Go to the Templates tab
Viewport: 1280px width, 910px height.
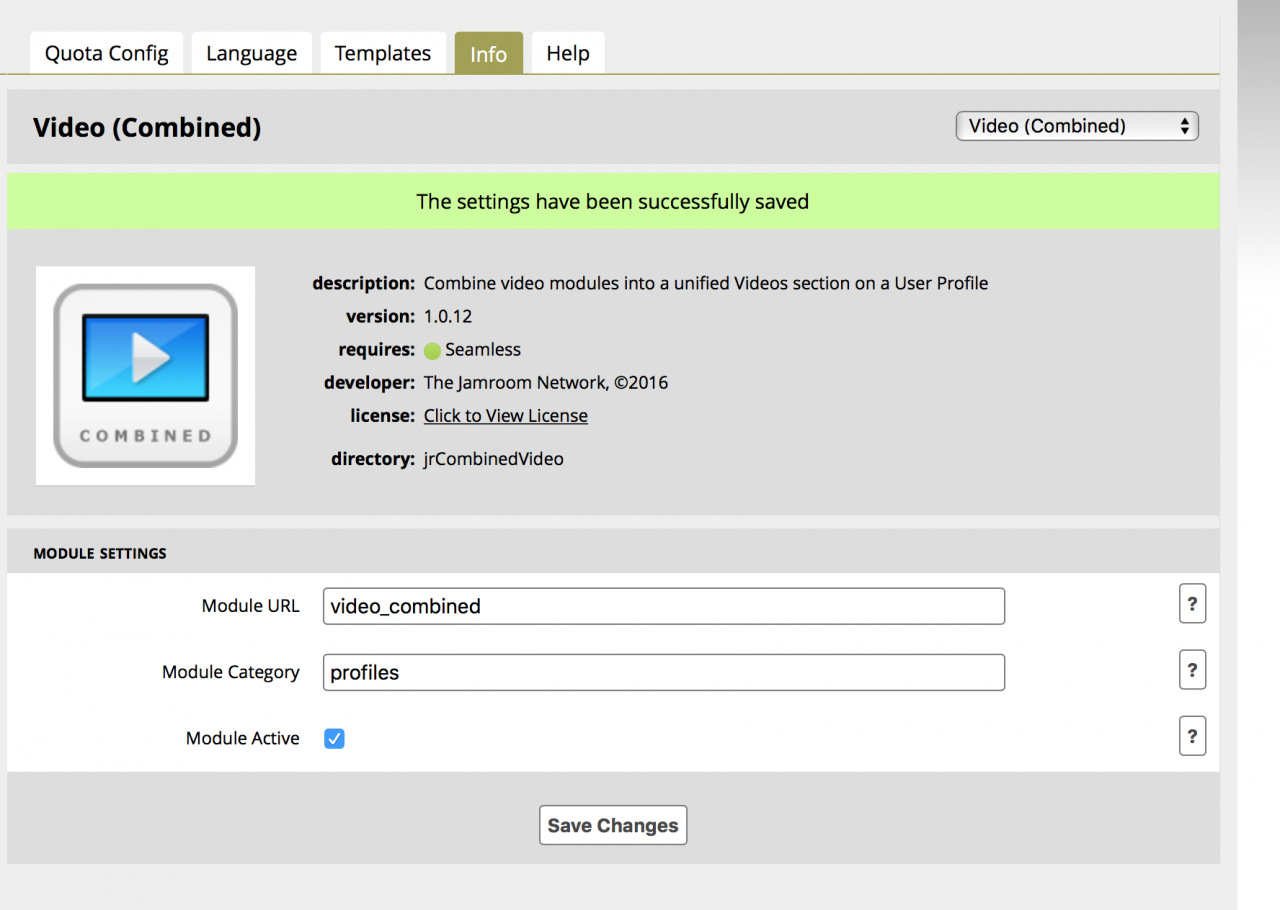382,53
